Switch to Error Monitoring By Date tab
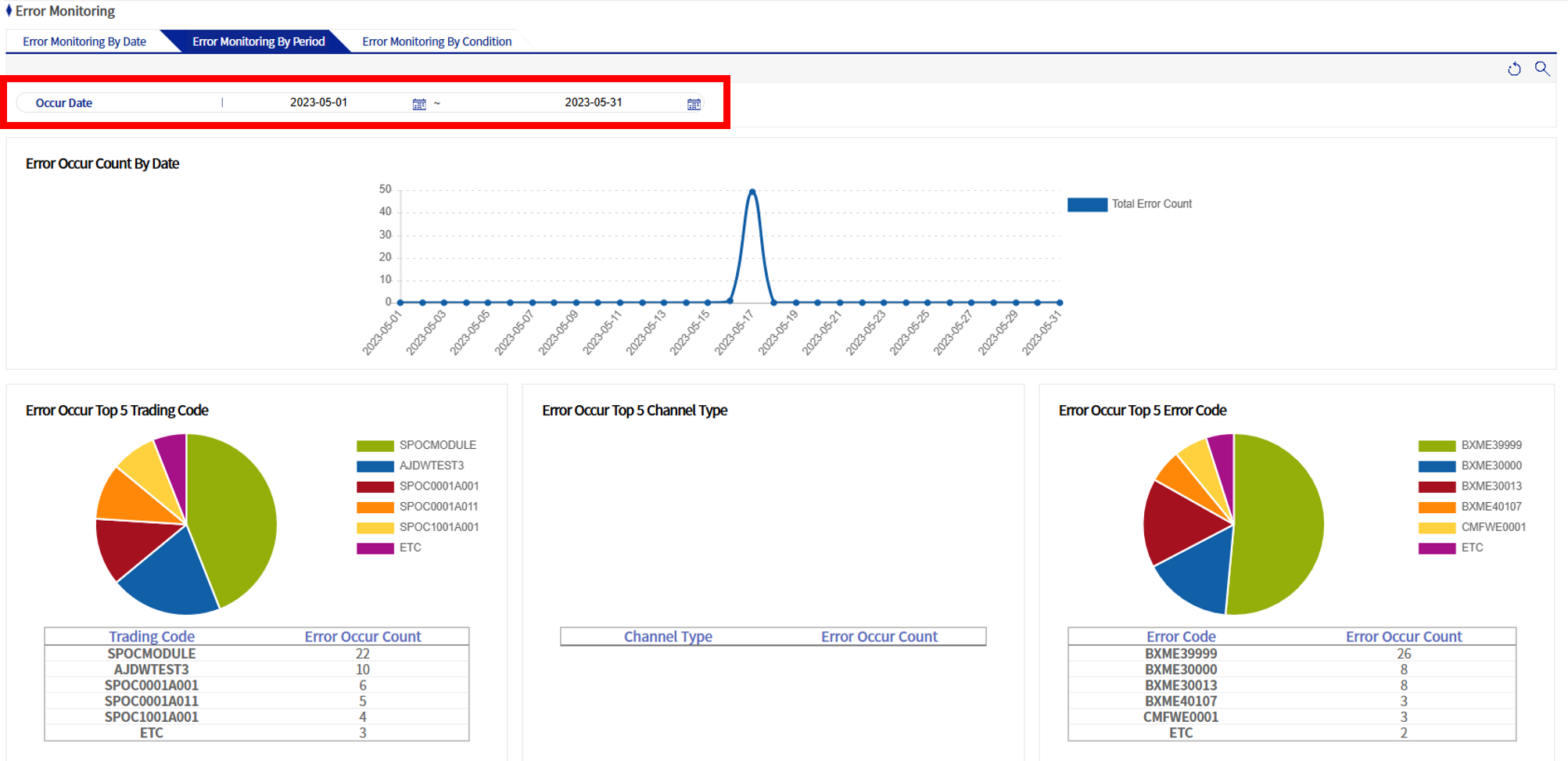Image resolution: width=1568 pixels, height=761 pixels. [x=84, y=41]
